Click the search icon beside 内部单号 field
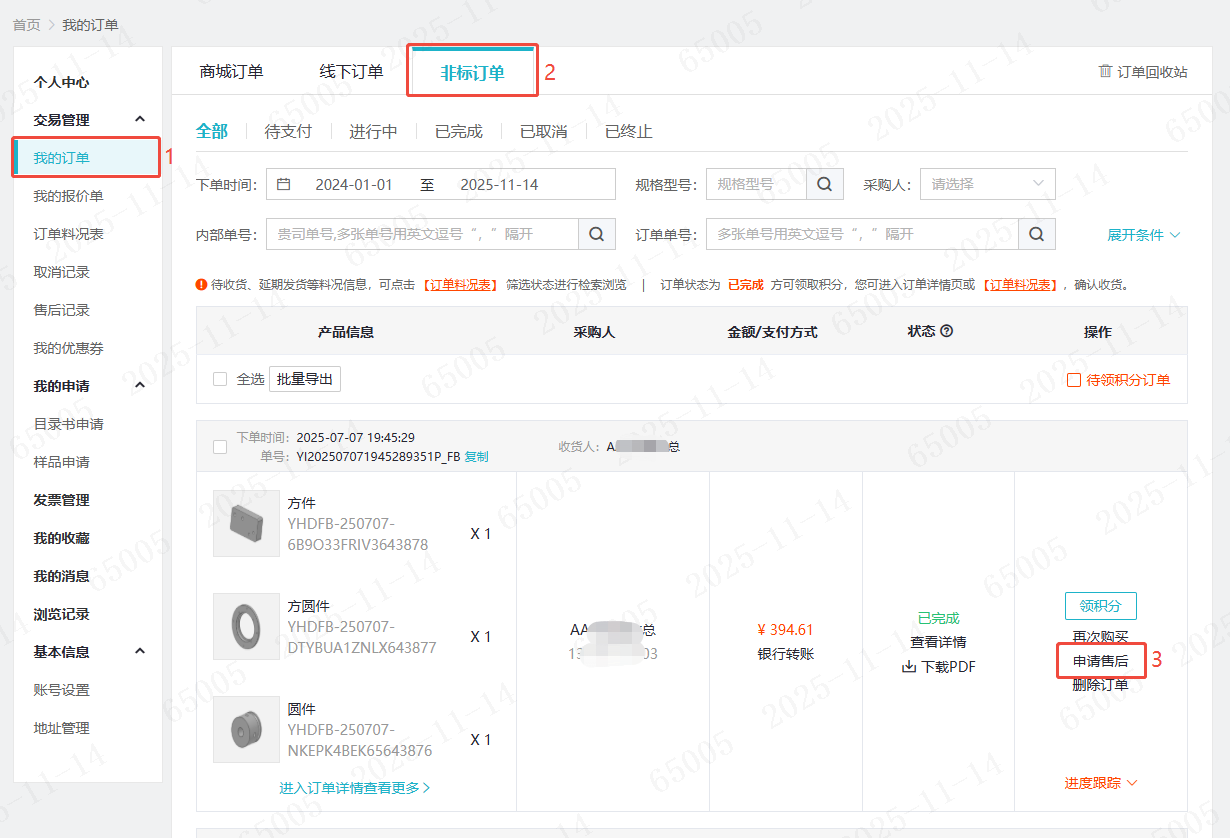This screenshot has height=838, width=1230. tap(596, 234)
